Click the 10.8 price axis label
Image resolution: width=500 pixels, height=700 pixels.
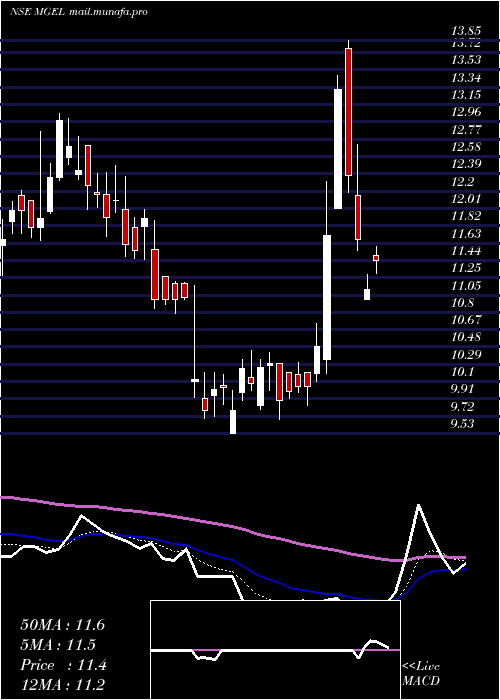(x=462, y=303)
